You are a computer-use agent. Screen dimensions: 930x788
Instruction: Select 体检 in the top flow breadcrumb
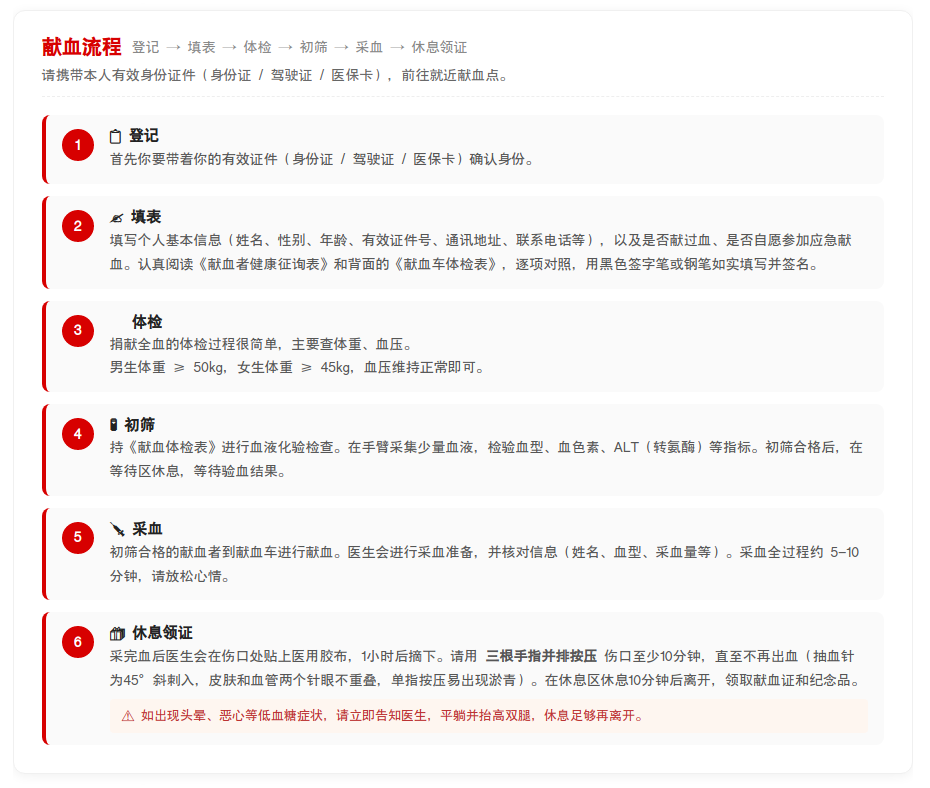(257, 47)
